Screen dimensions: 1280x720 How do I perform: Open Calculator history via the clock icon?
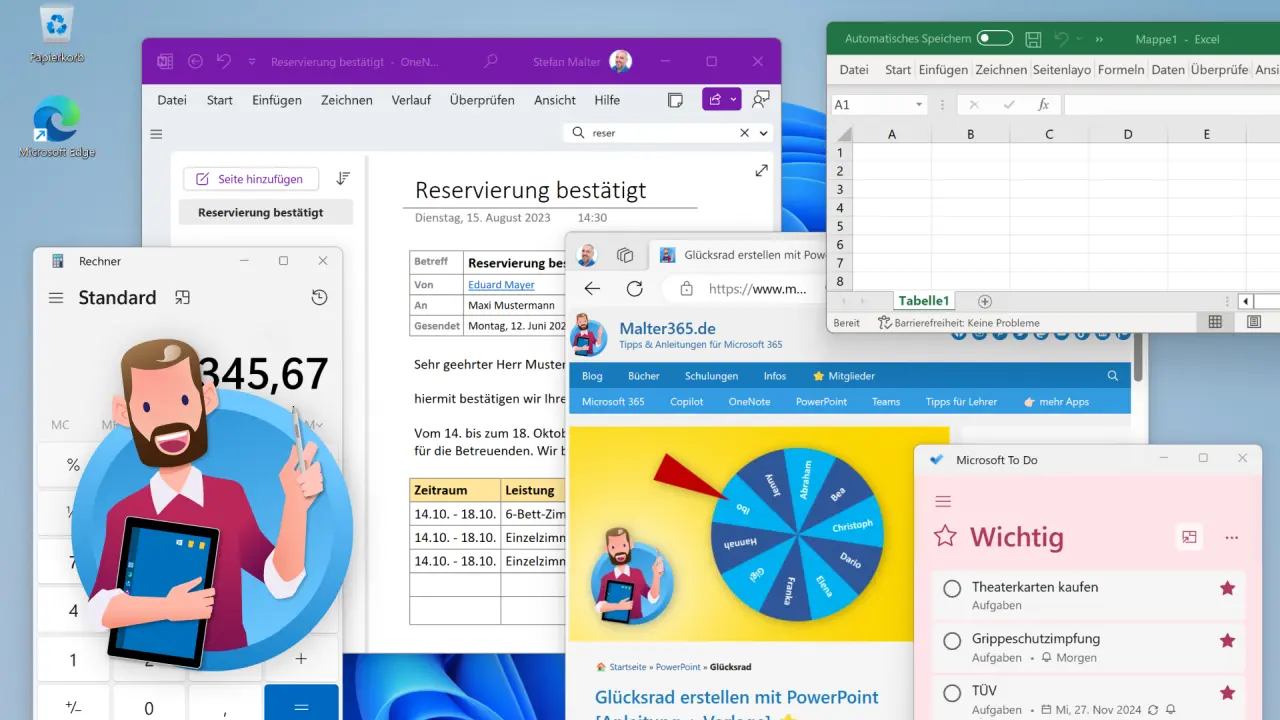tap(319, 297)
